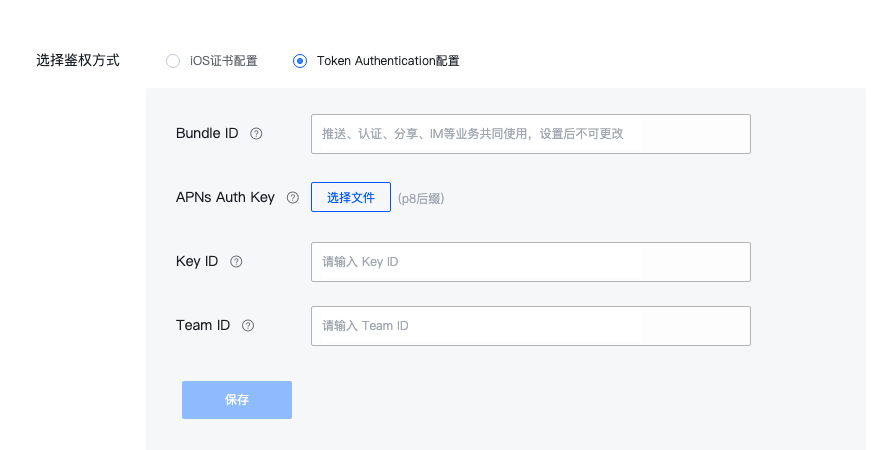
Task: Open the APNs Auth Key help tooltip icon
Action: [x=293, y=197]
